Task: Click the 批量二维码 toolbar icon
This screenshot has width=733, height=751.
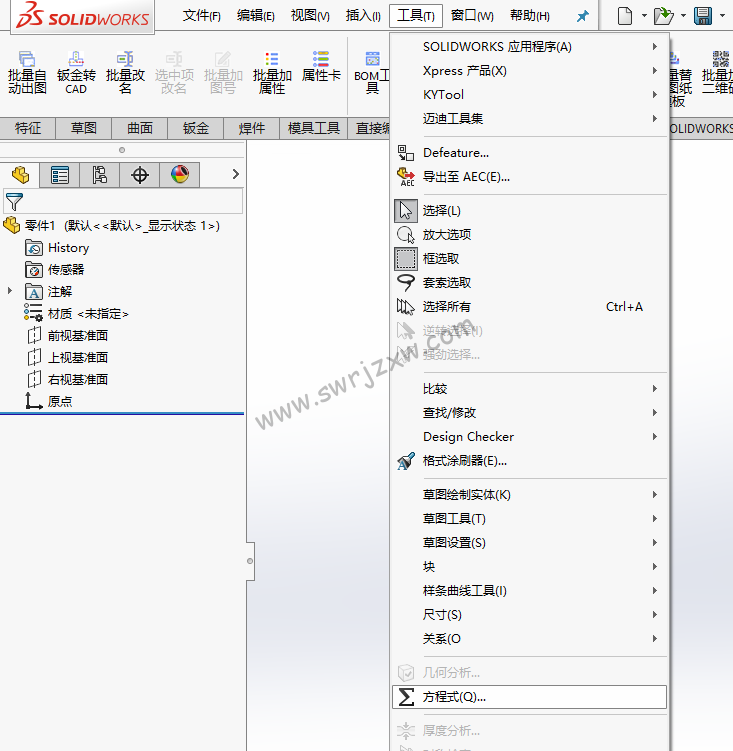Action: click(x=718, y=72)
